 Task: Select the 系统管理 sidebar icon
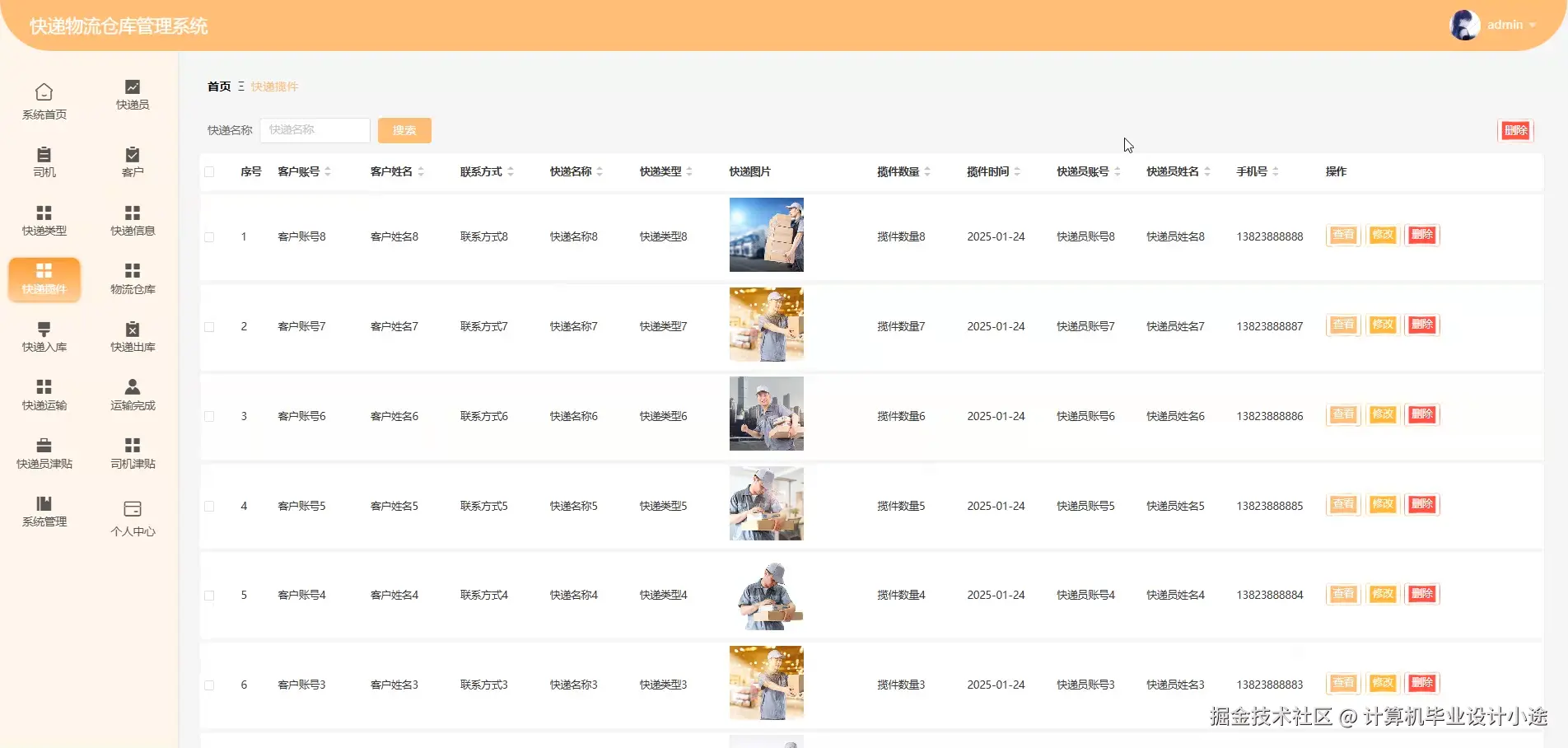[x=44, y=515]
